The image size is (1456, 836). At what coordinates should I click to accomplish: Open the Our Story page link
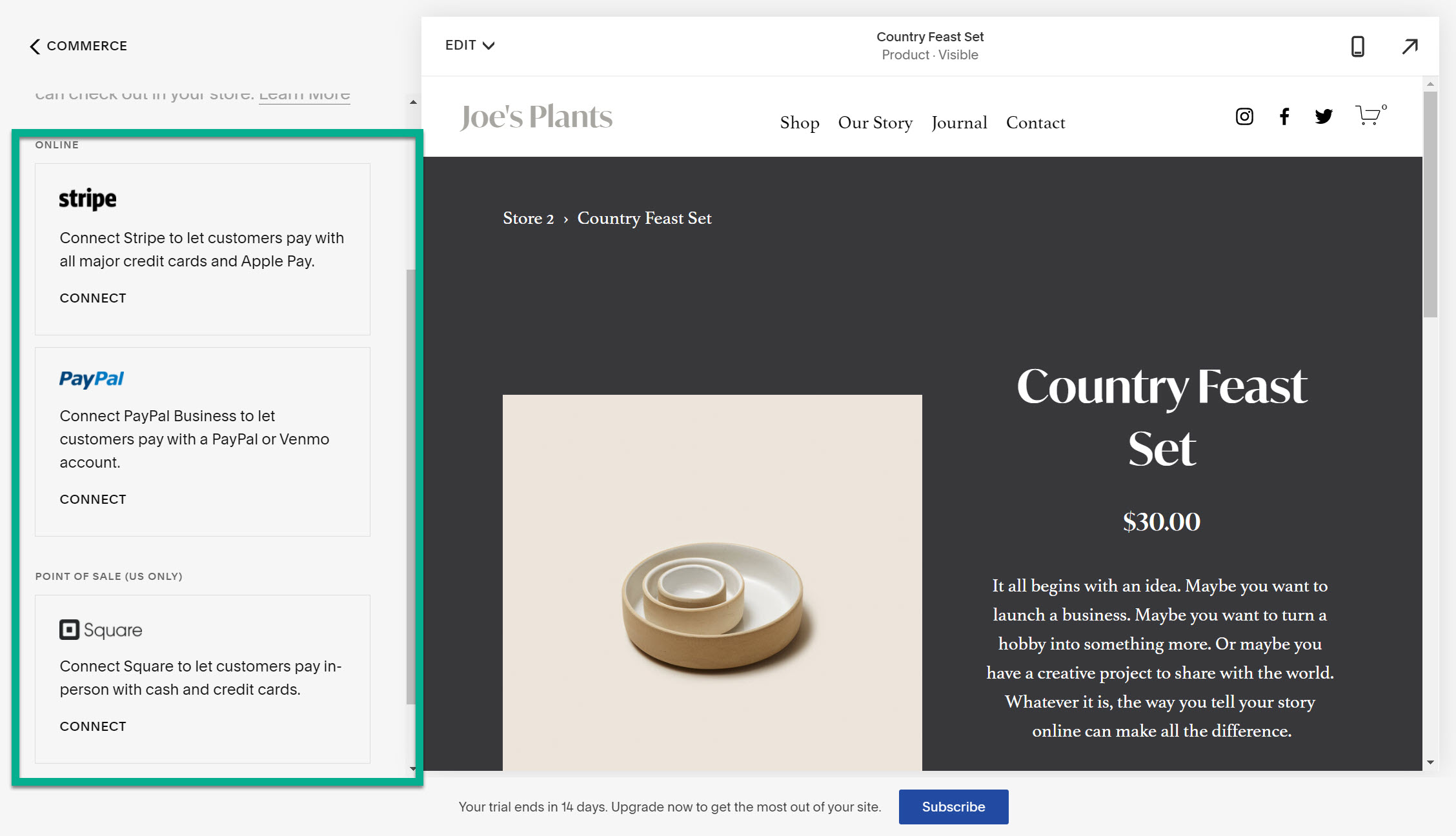(875, 123)
